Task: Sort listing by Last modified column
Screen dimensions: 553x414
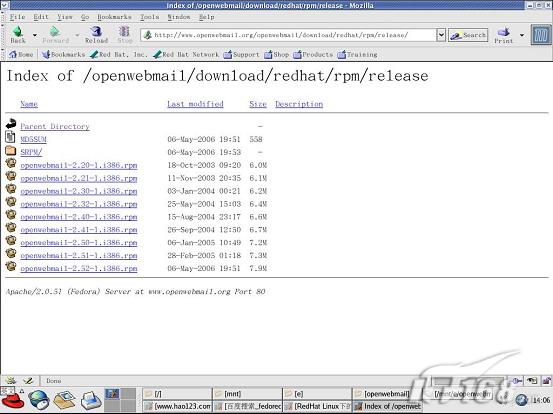Action: point(195,104)
